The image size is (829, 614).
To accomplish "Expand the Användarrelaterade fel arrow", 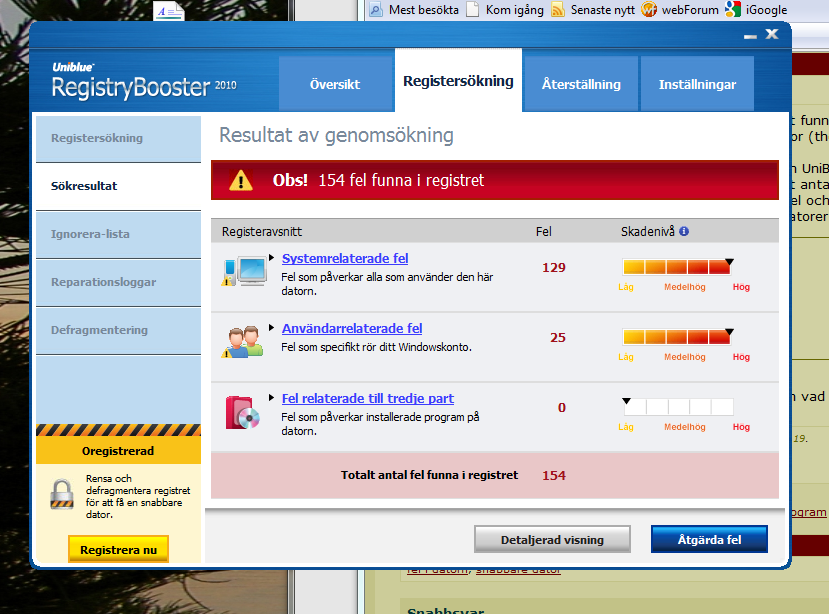I will 271,328.
